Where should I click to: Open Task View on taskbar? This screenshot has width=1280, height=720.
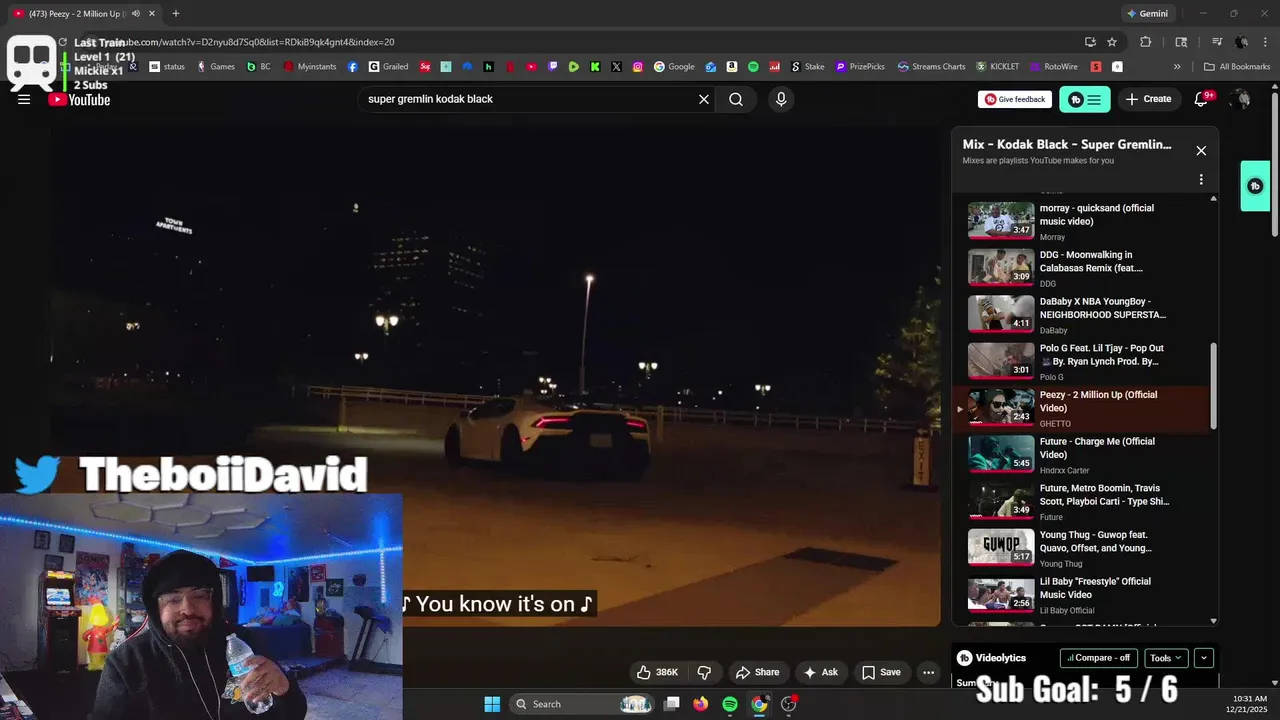point(672,704)
